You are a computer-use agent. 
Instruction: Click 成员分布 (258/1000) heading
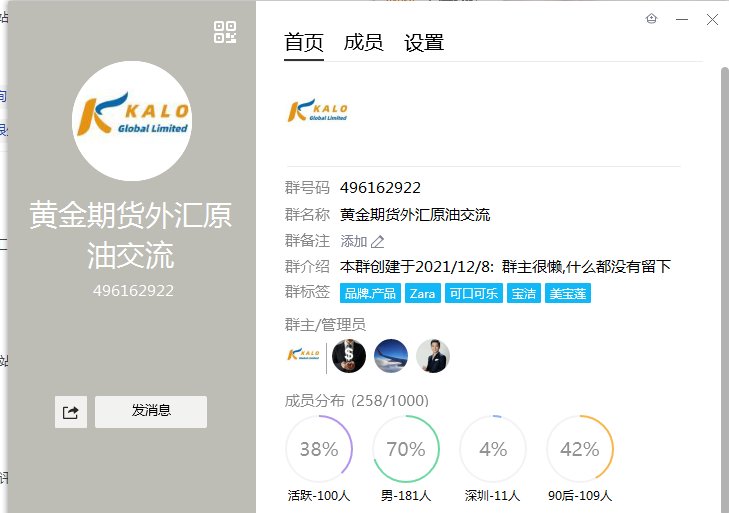point(357,400)
